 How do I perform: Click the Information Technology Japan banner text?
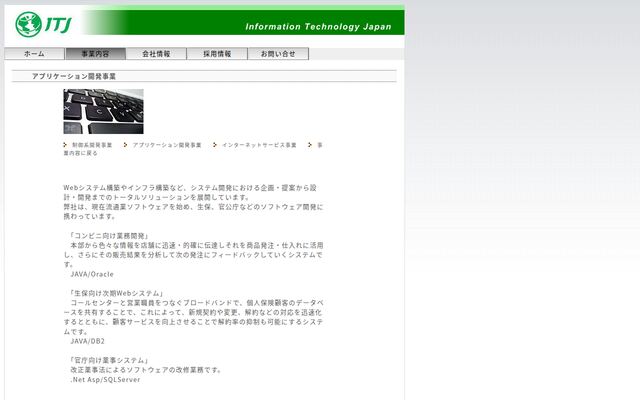pyautogui.click(x=318, y=27)
